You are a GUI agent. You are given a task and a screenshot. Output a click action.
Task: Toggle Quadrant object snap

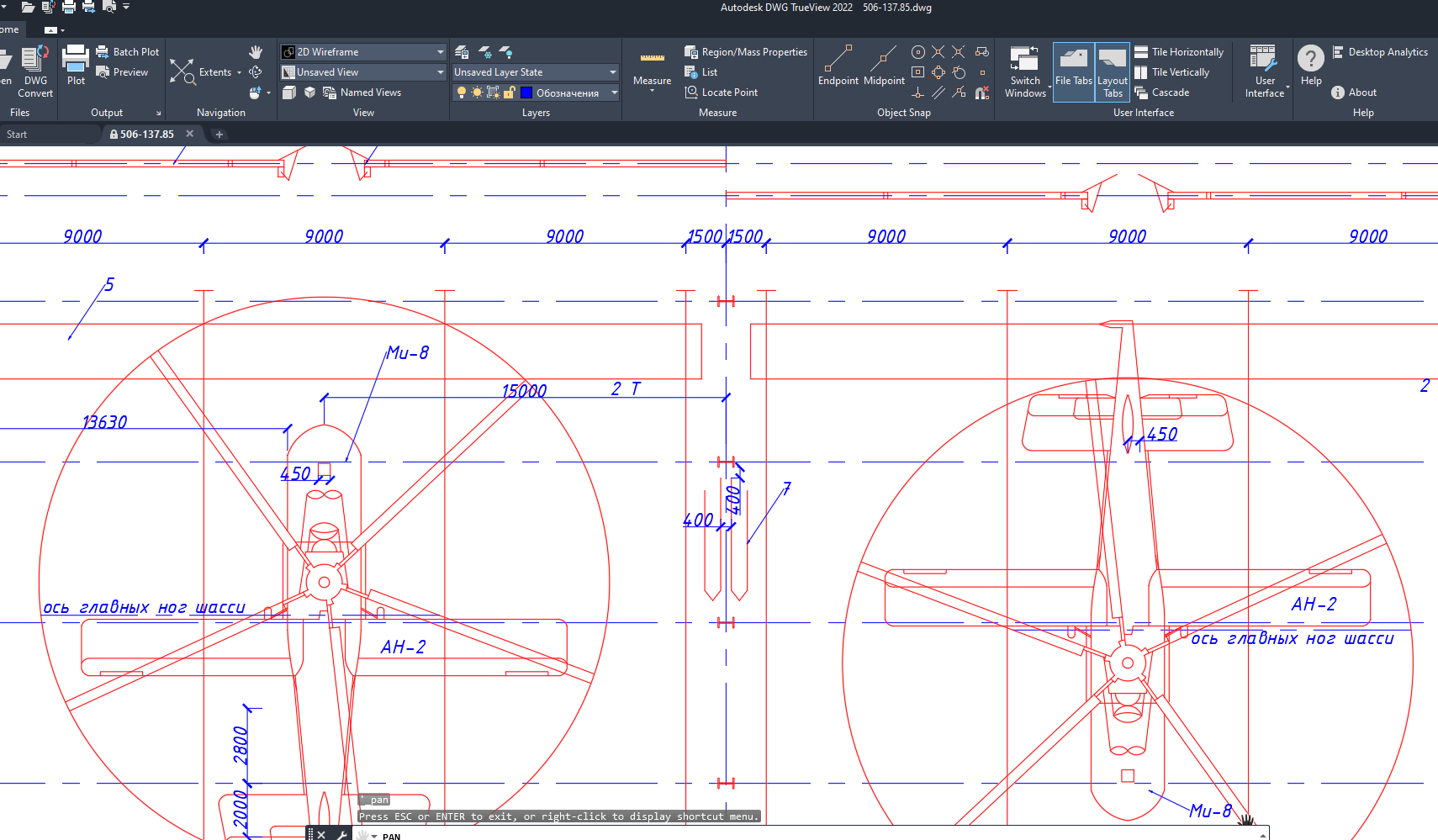[x=938, y=72]
